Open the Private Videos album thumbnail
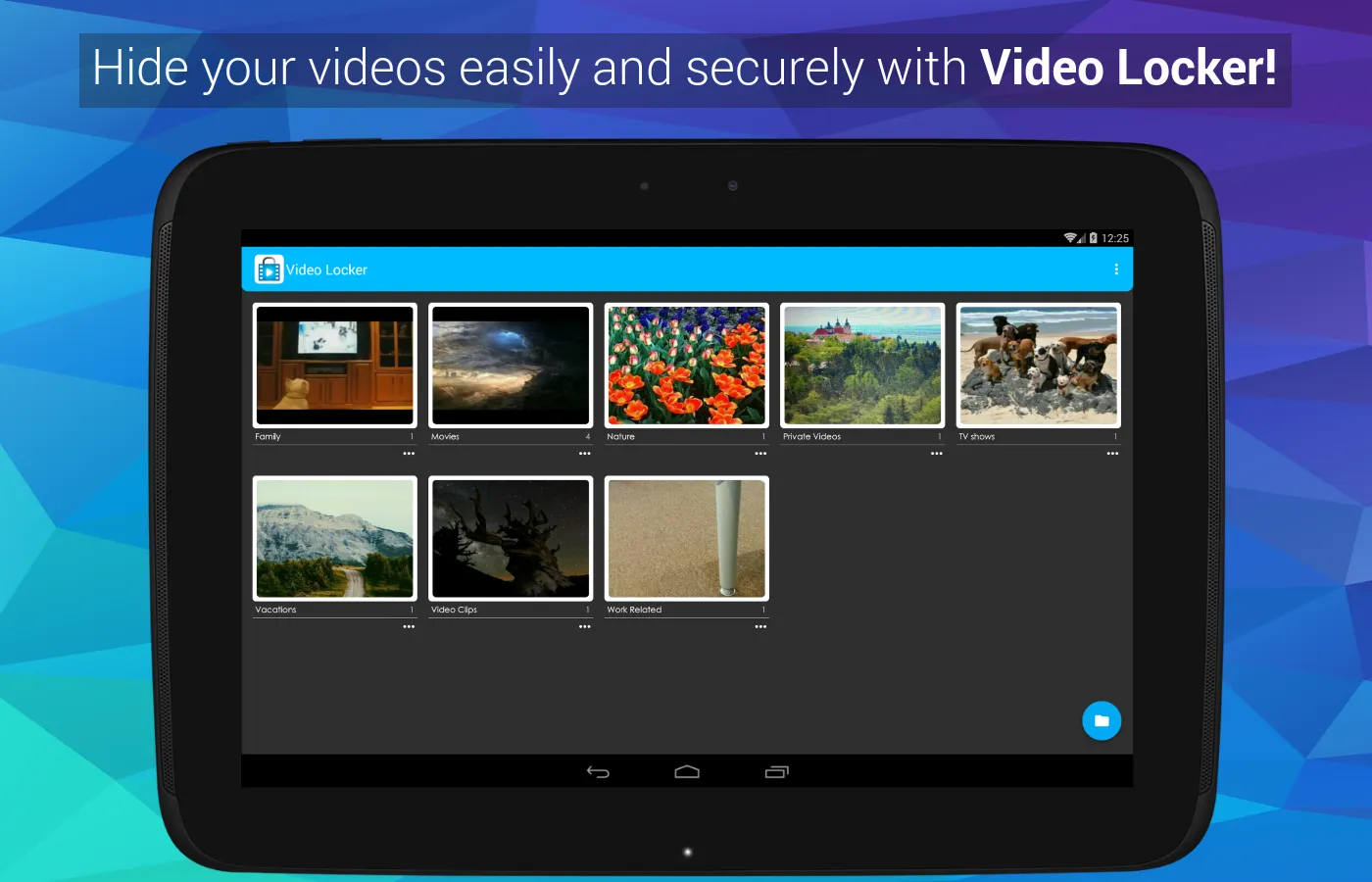This screenshot has width=1372, height=882. tap(861, 366)
